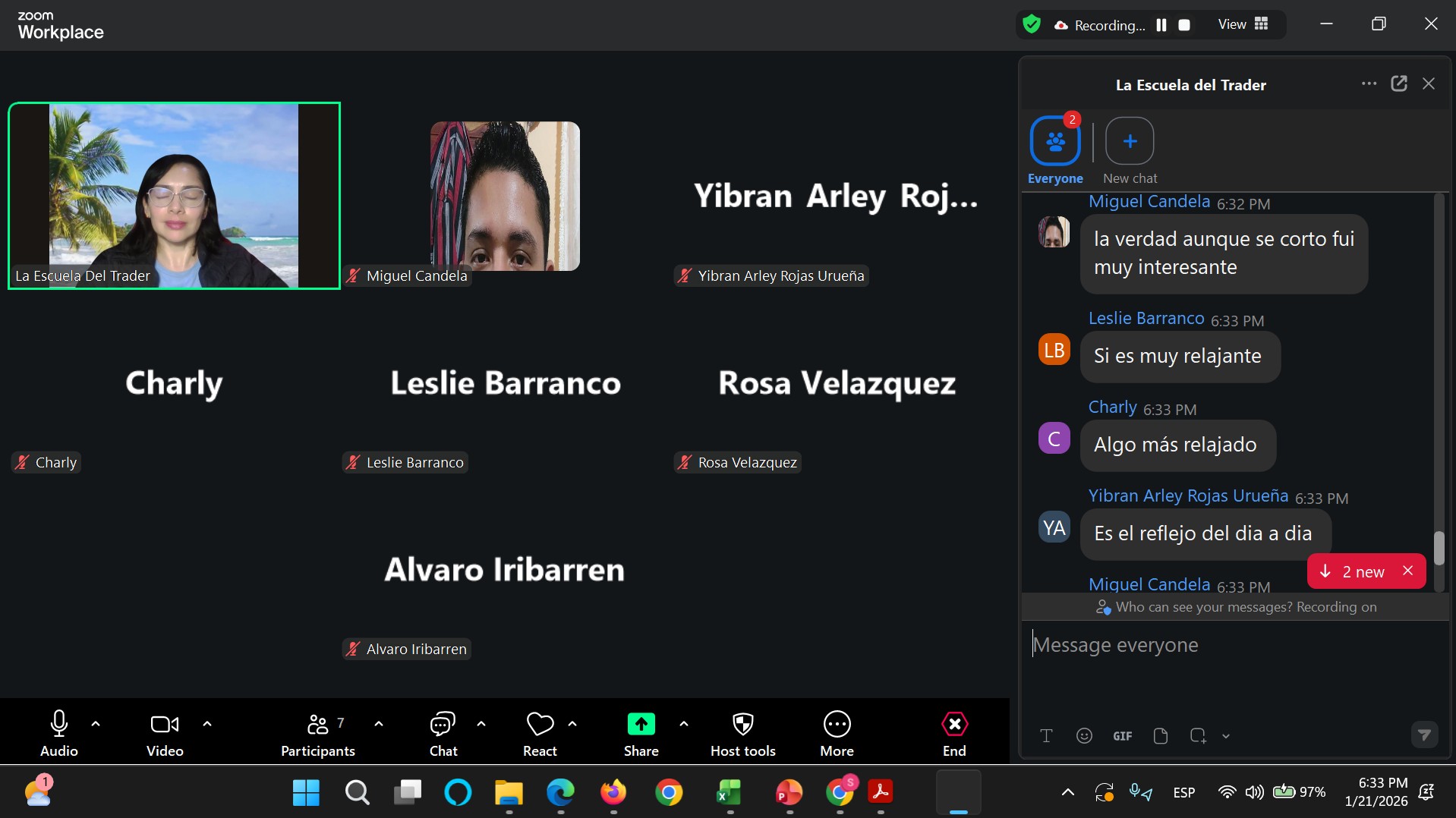Click the Message everyone input field
The width and height of the screenshot is (1456, 818).
click(1230, 645)
